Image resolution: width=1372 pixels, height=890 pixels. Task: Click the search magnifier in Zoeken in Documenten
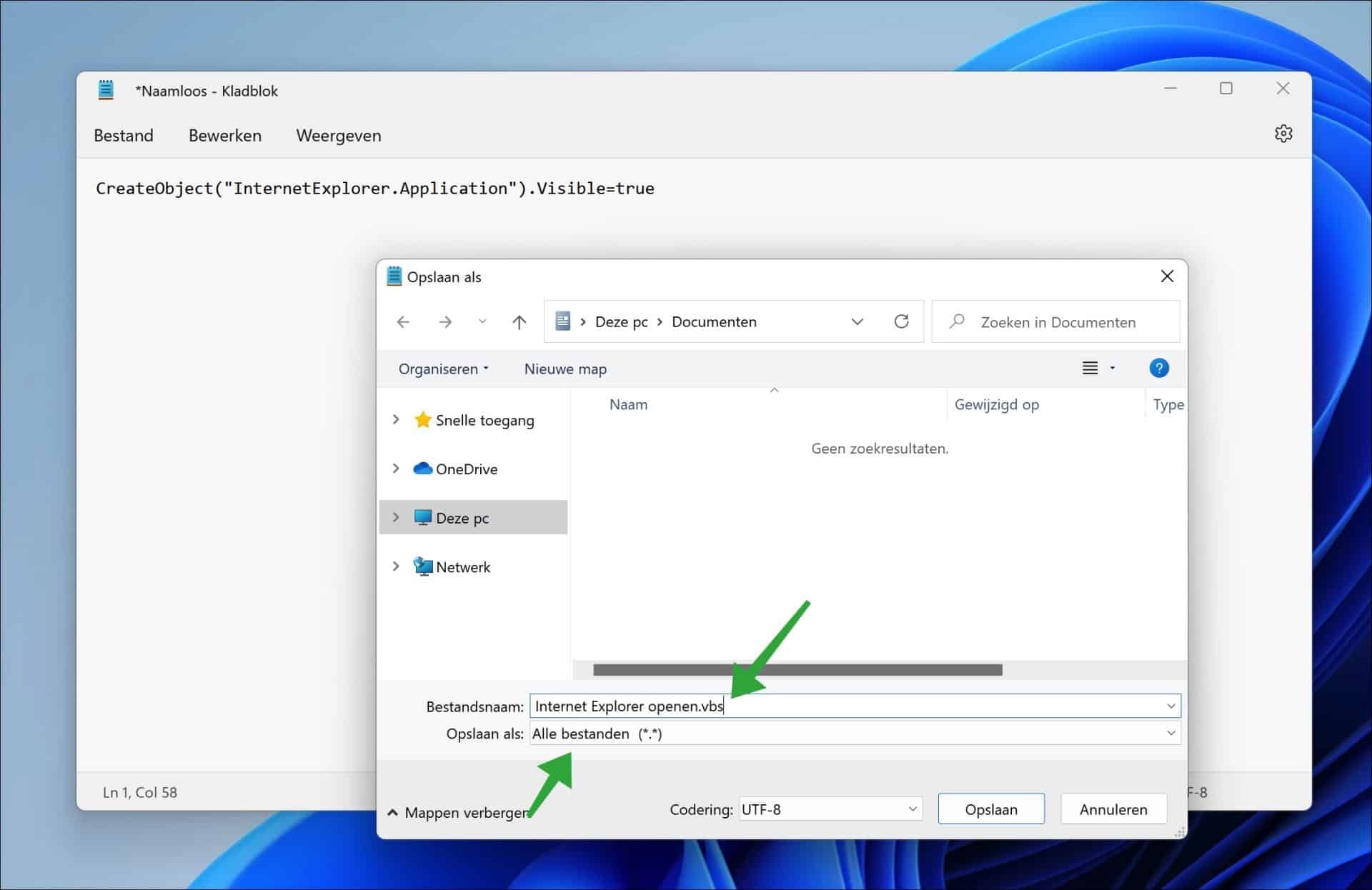[x=958, y=321]
